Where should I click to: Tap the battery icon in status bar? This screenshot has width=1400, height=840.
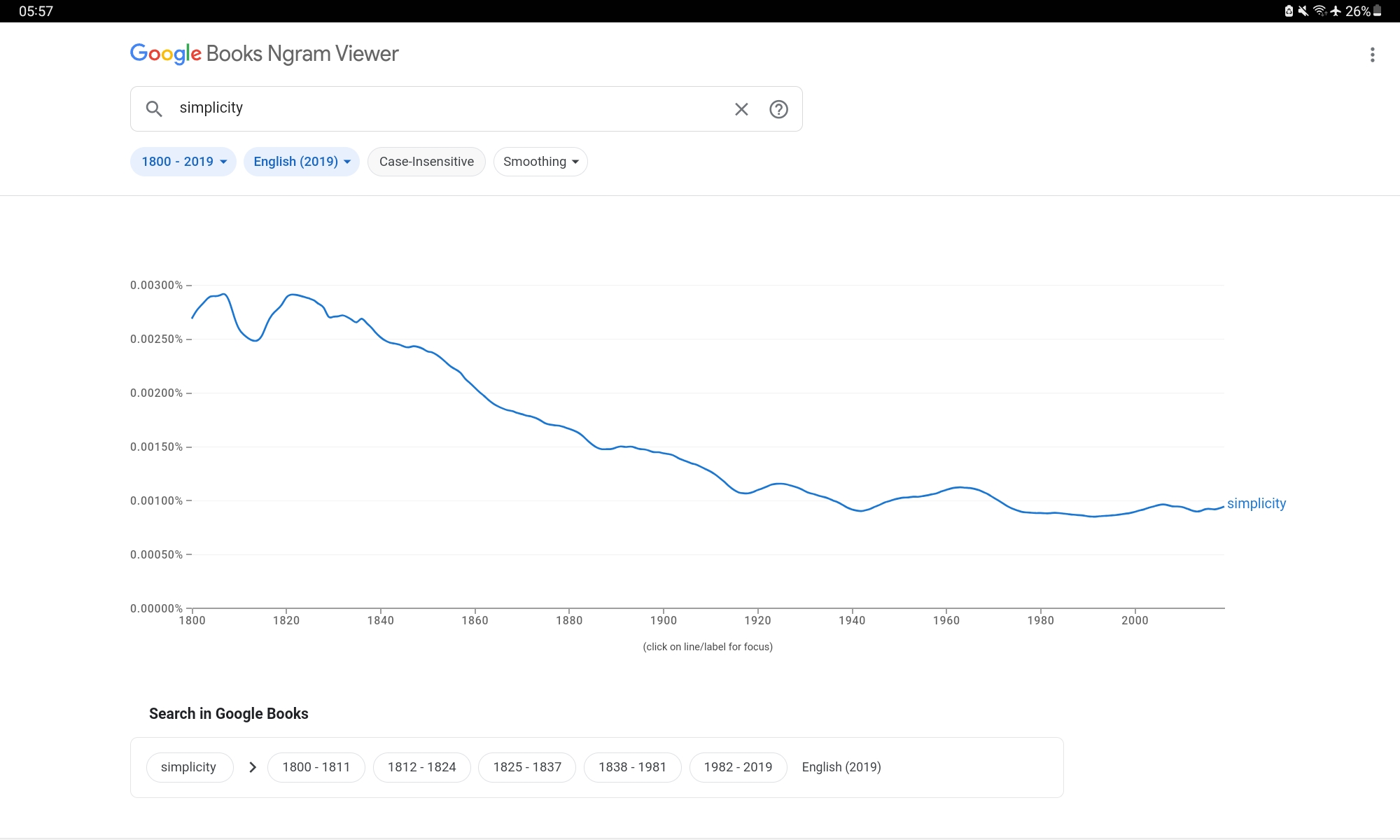(x=1378, y=10)
